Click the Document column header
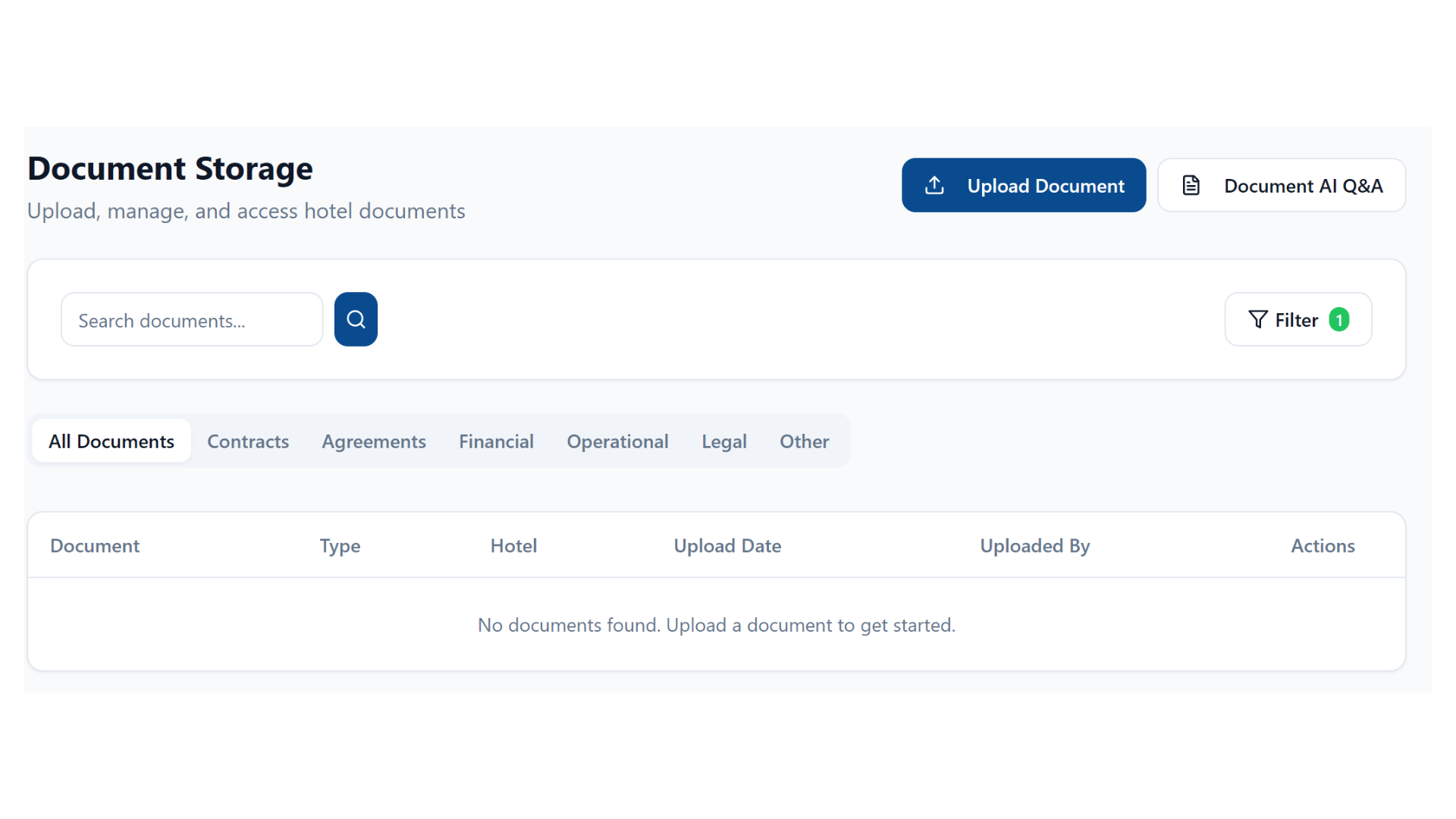This screenshot has width=1456, height=819. coord(95,546)
